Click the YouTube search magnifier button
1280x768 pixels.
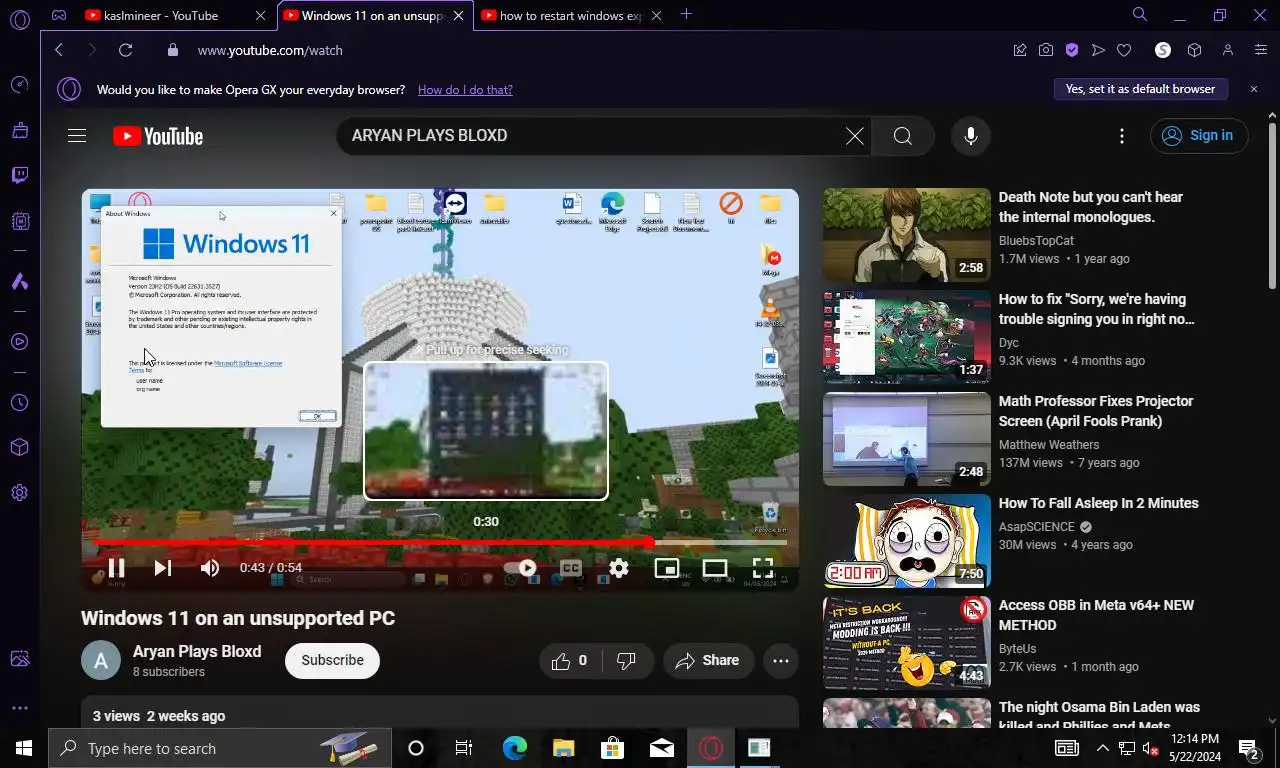point(903,136)
